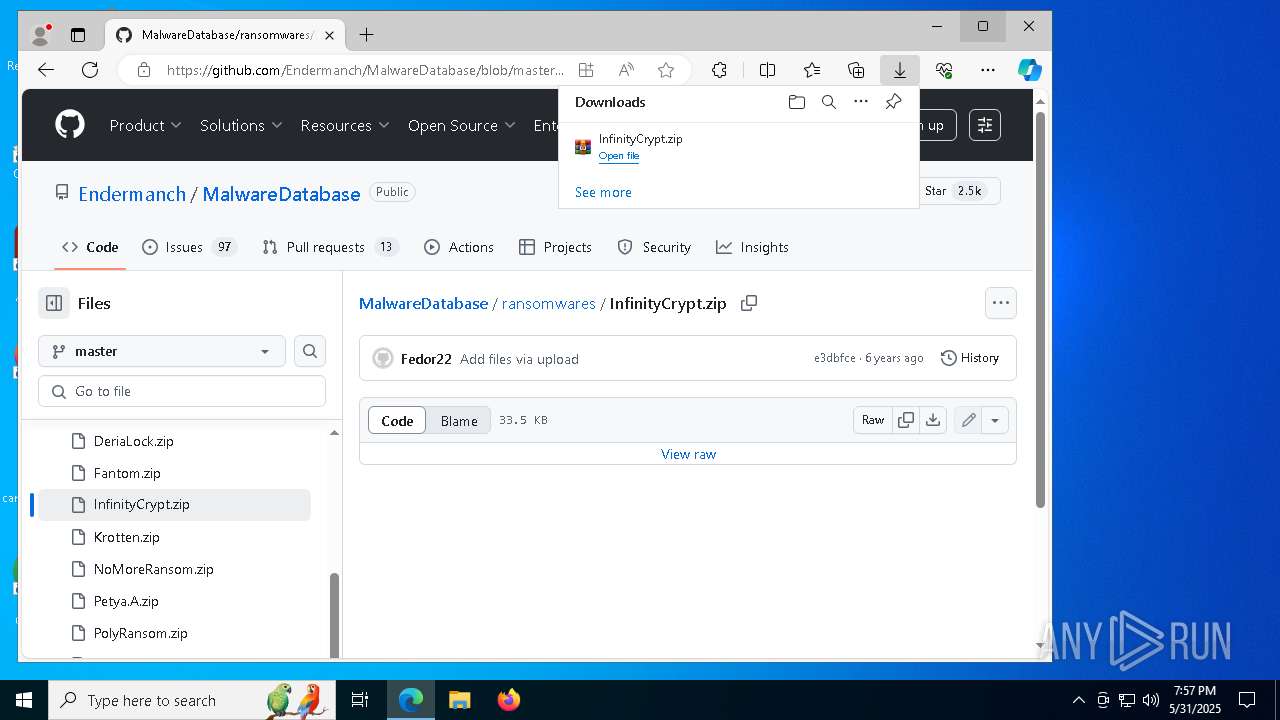Edit the file with the pencil icon

click(968, 420)
